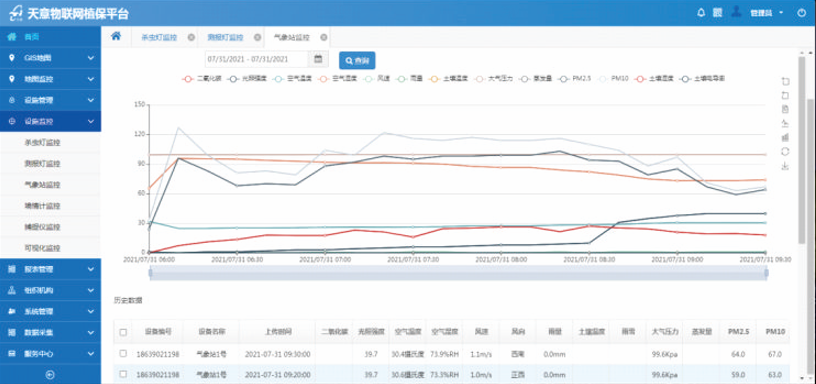Expand the 报表管理 sidebar section
The image size is (816, 384).
[50, 270]
